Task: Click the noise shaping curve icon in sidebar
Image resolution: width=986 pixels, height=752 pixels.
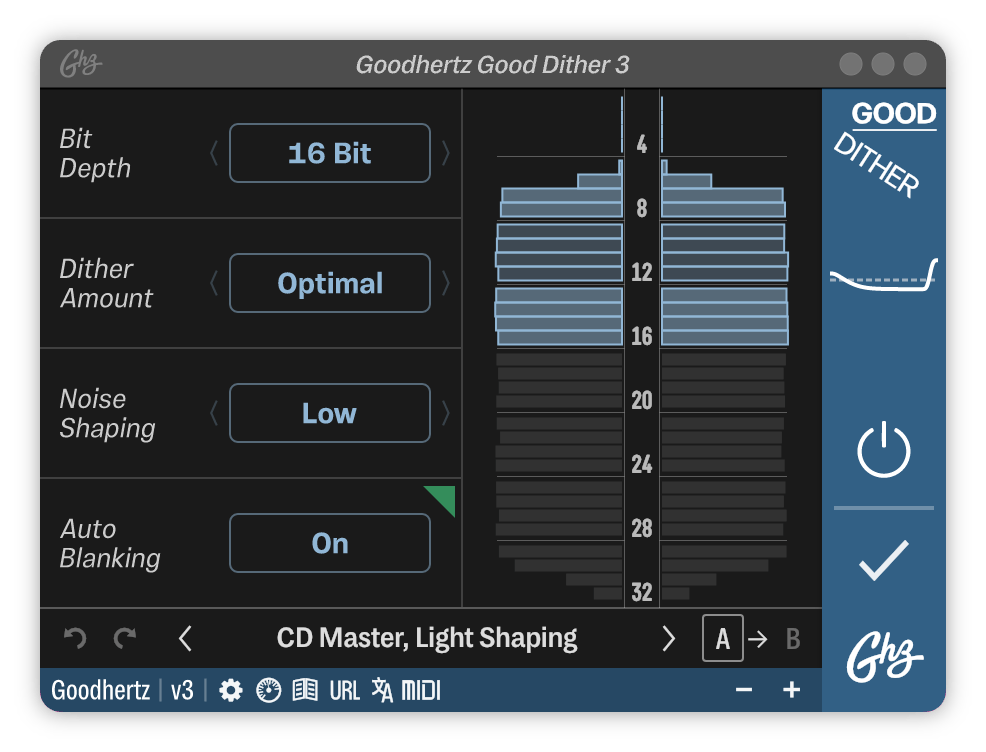Action: coord(884,277)
